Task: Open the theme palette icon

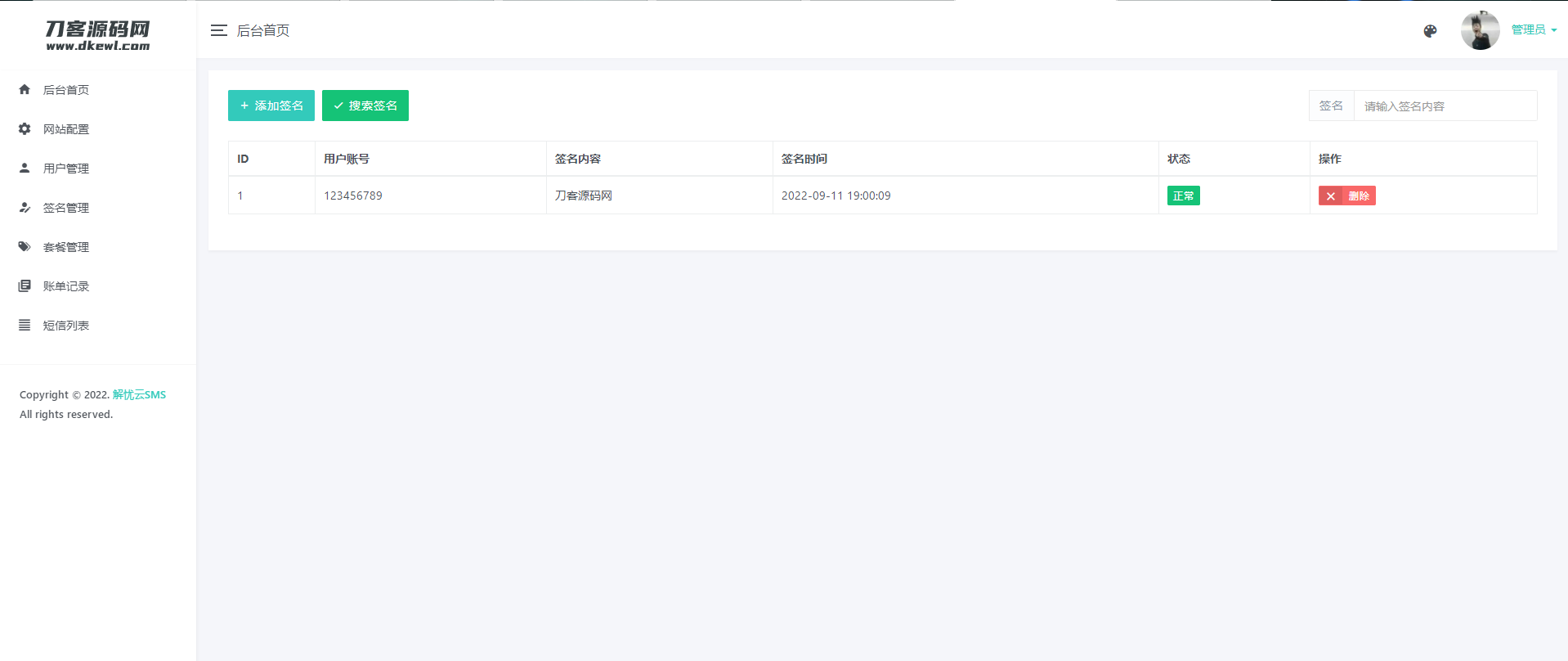Action: [x=1430, y=31]
